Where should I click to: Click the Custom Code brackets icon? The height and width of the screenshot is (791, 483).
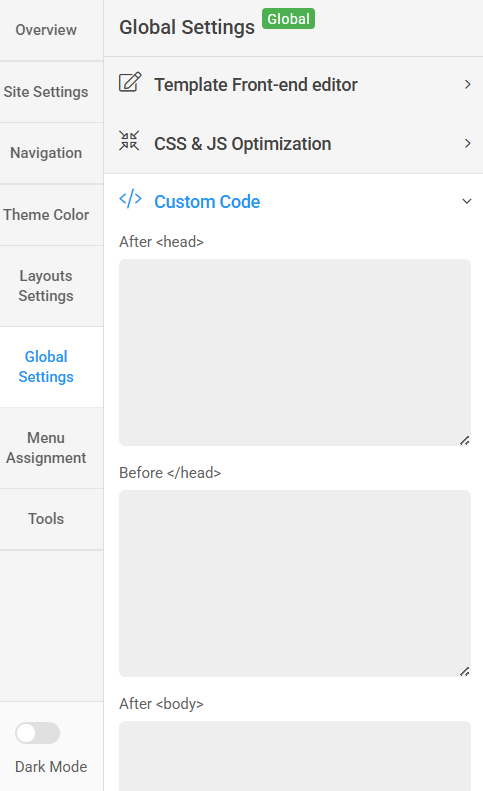pos(130,199)
